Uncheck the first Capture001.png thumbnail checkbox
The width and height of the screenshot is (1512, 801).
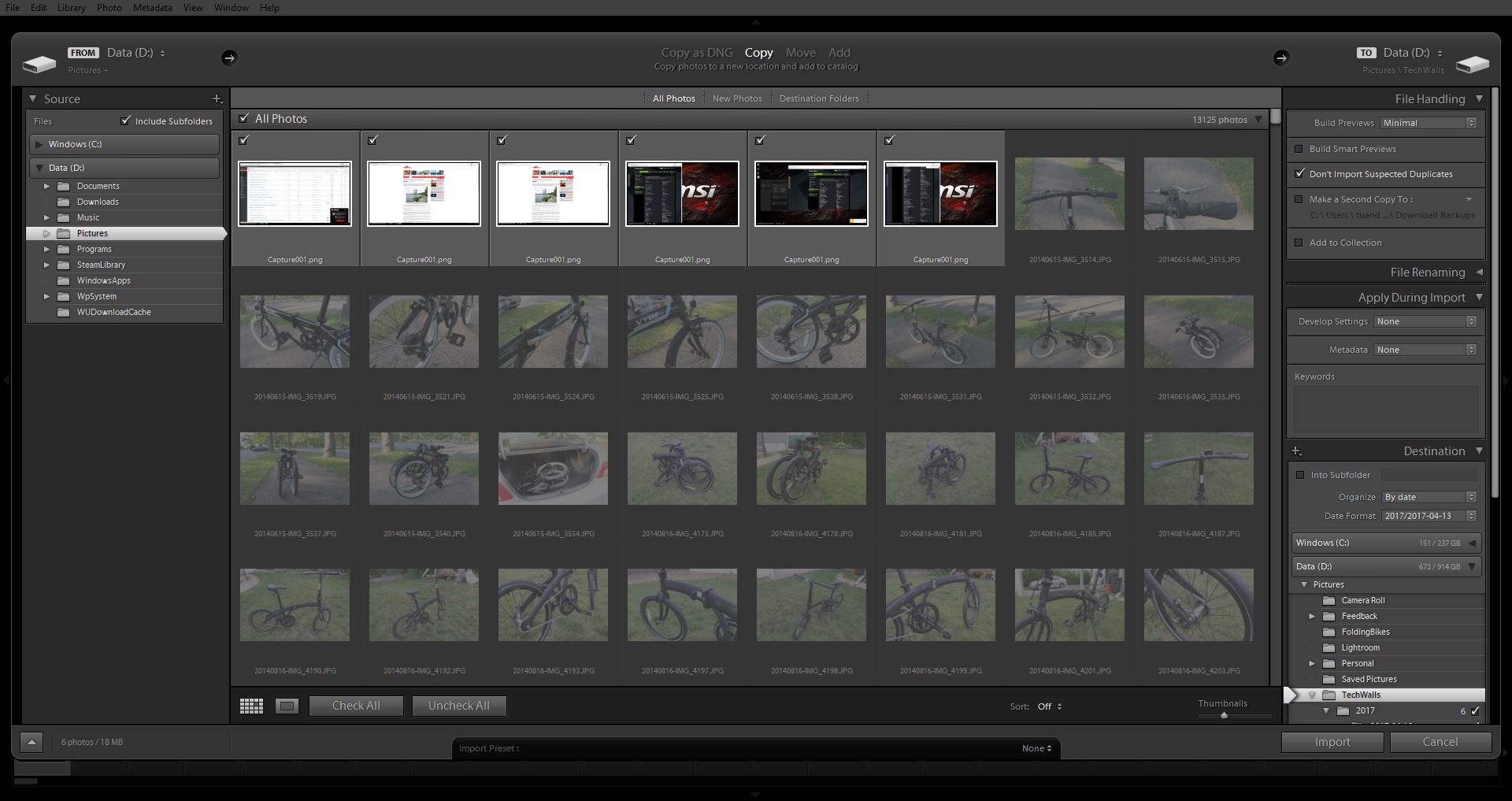point(244,140)
